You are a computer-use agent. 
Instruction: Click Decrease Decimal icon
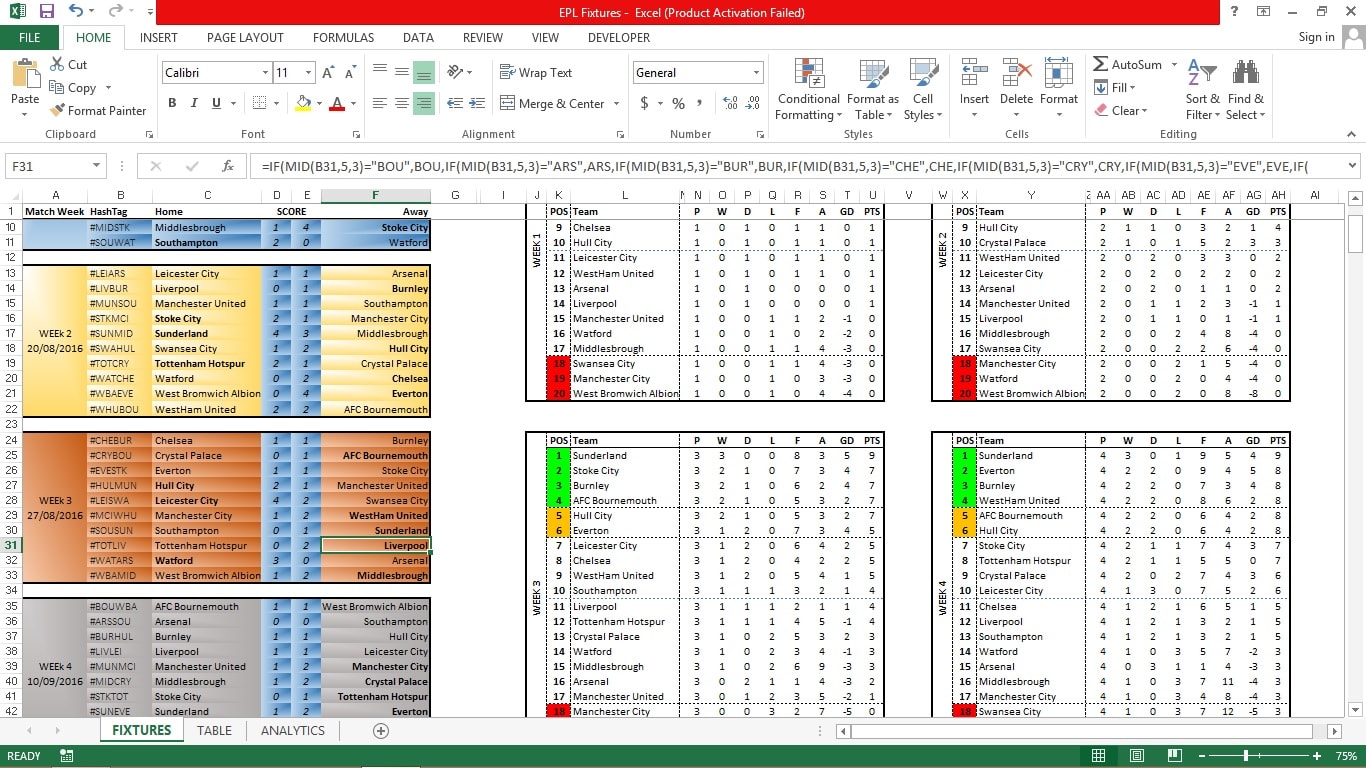pyautogui.click(x=753, y=103)
